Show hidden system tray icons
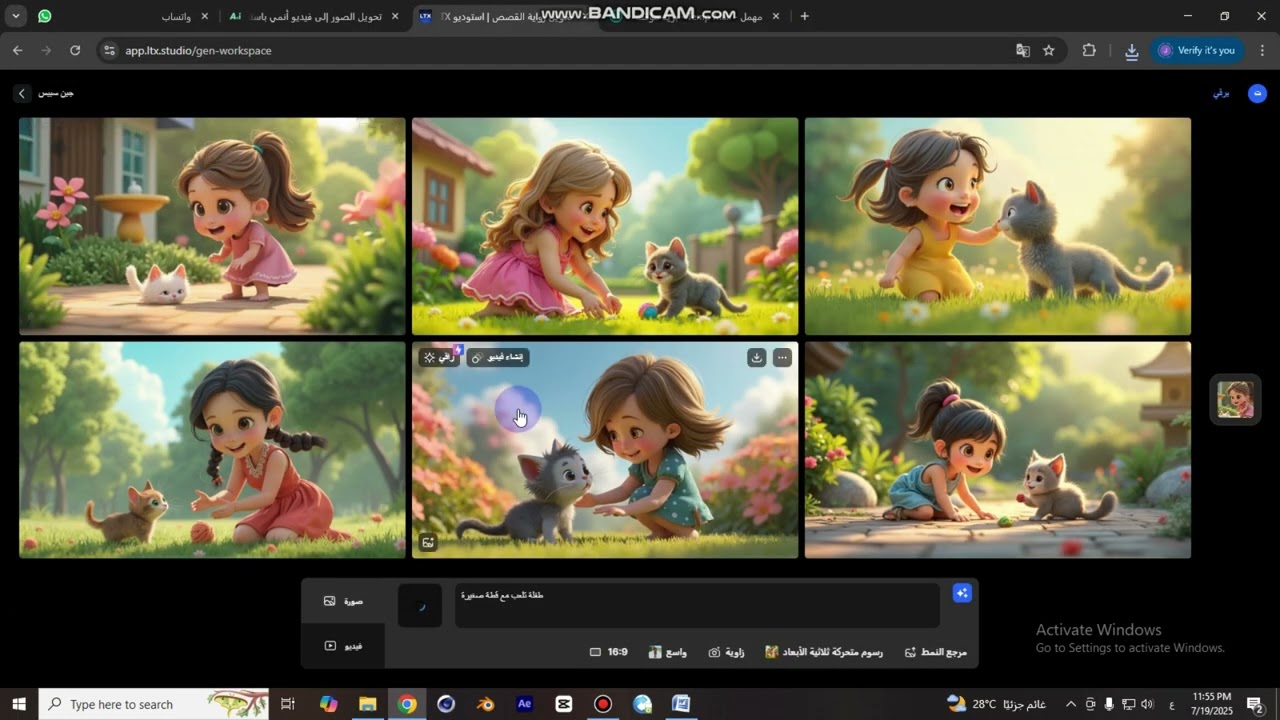 pyautogui.click(x=1071, y=704)
